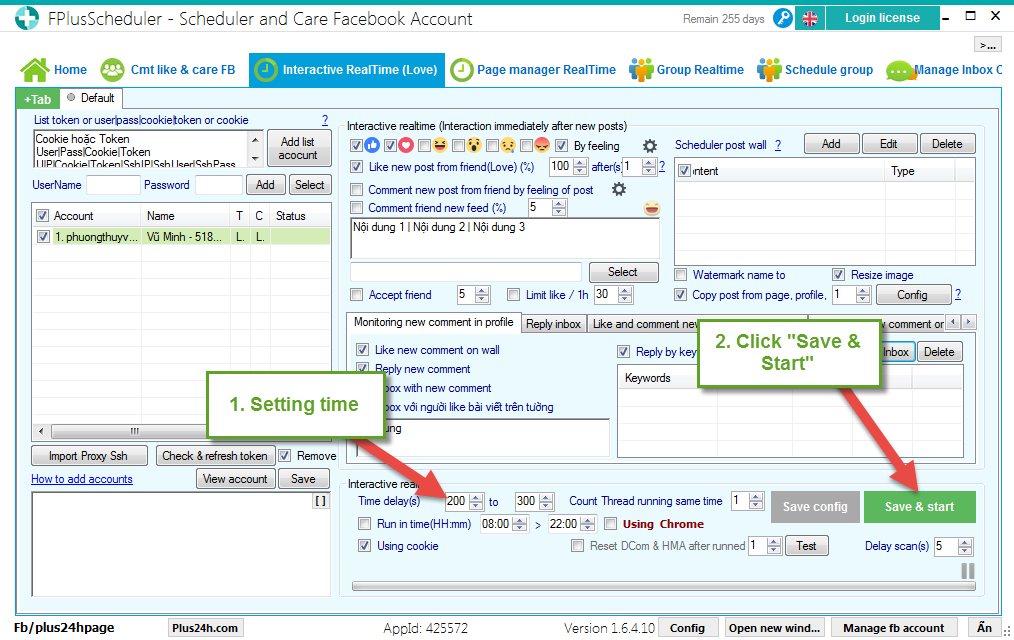Toggle Using cookie checkbox
The height and width of the screenshot is (640, 1014).
click(365, 546)
